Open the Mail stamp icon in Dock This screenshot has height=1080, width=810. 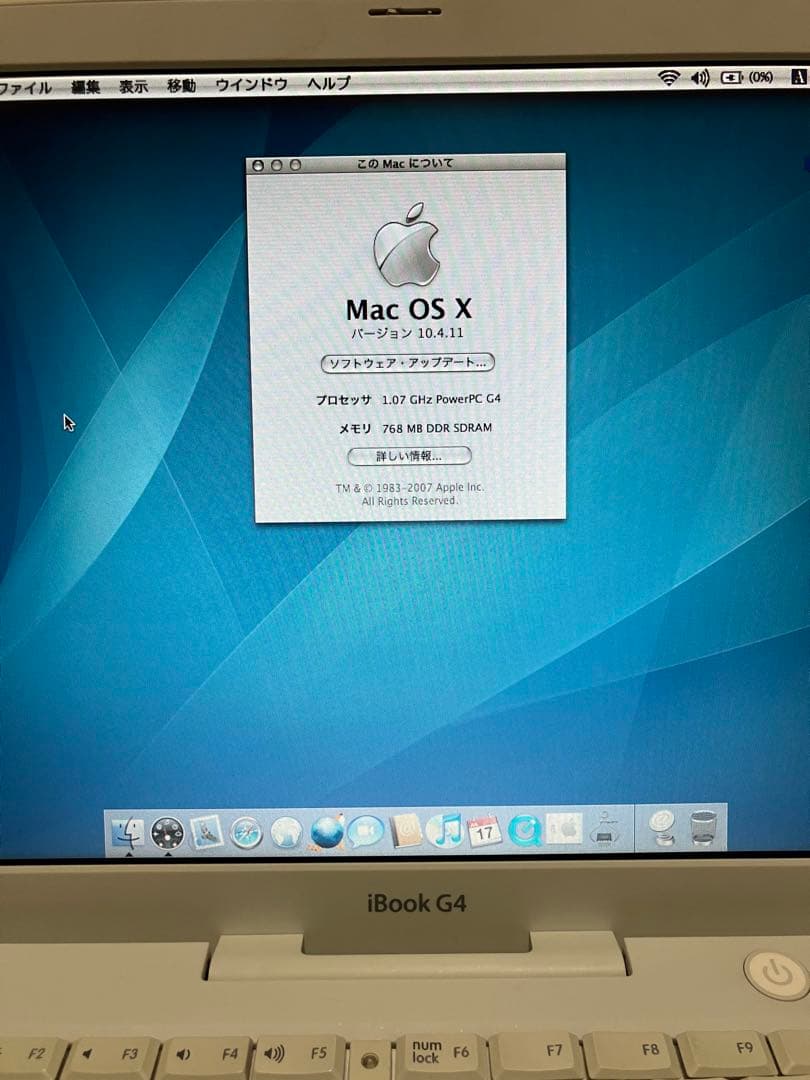(x=207, y=832)
